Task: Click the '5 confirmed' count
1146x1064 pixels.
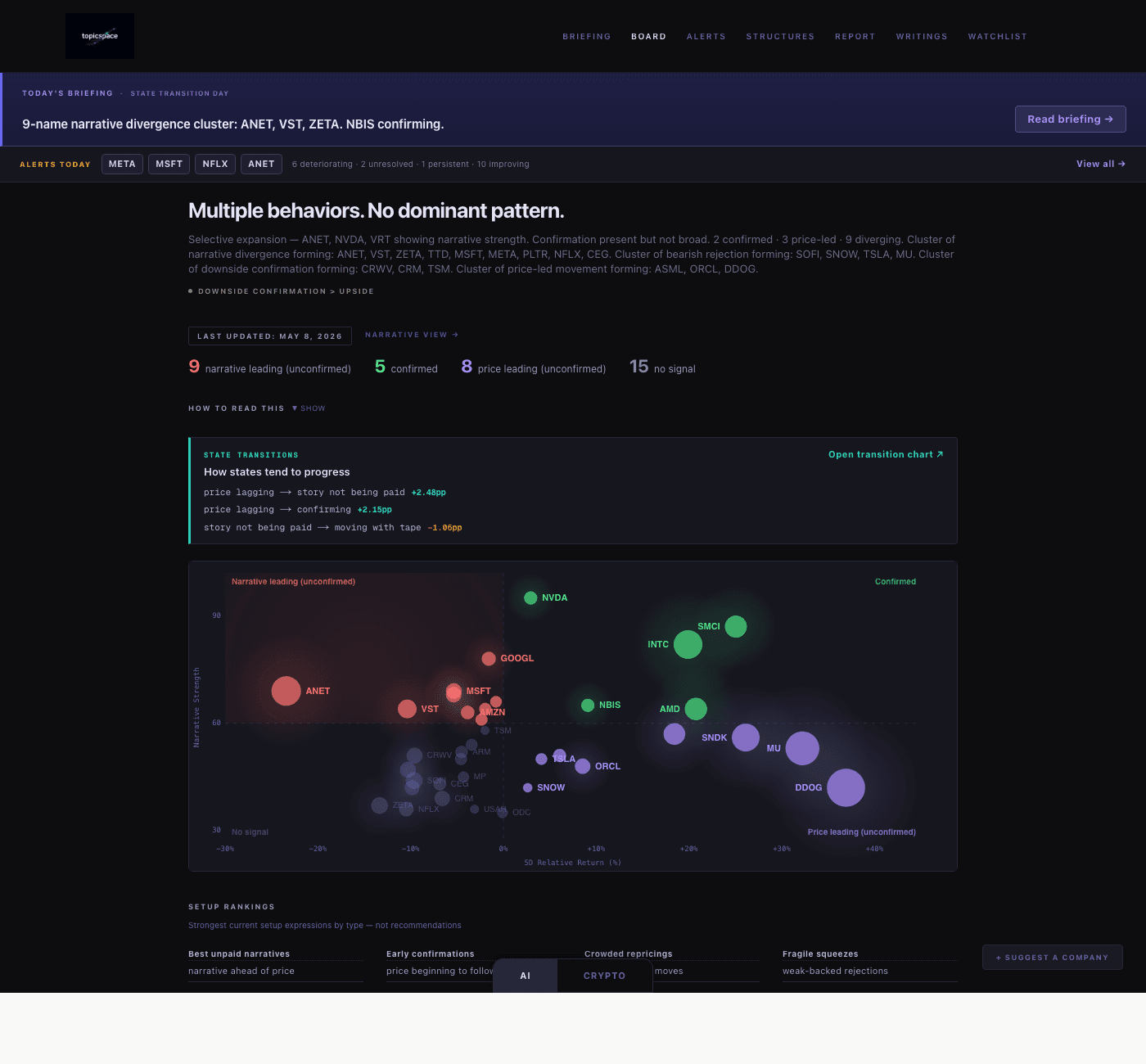Action: [x=406, y=367]
